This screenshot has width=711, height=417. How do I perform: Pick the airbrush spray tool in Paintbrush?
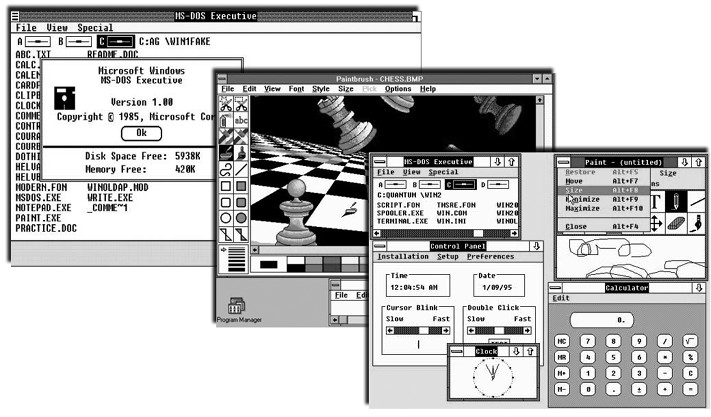click(227, 121)
